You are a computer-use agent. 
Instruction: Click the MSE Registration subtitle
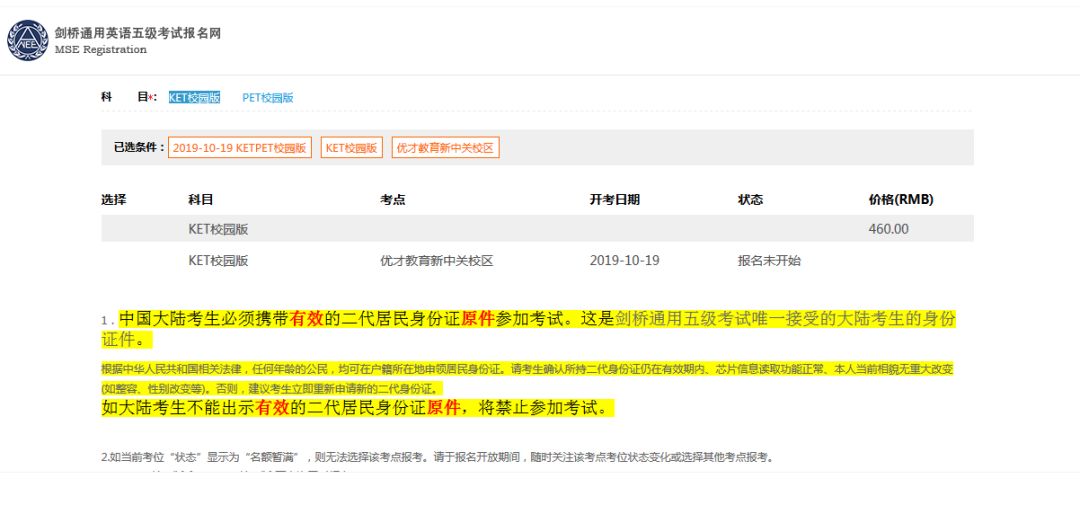click(101, 50)
